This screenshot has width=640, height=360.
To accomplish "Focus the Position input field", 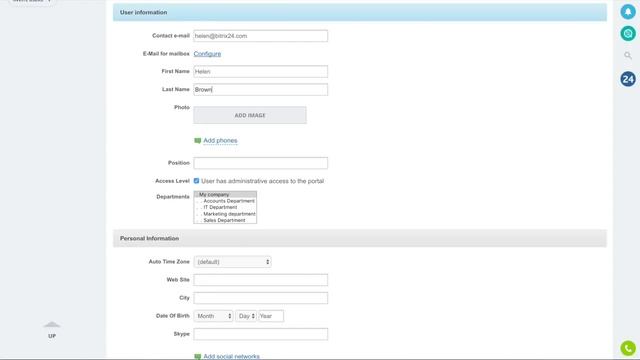I will (x=260, y=163).
